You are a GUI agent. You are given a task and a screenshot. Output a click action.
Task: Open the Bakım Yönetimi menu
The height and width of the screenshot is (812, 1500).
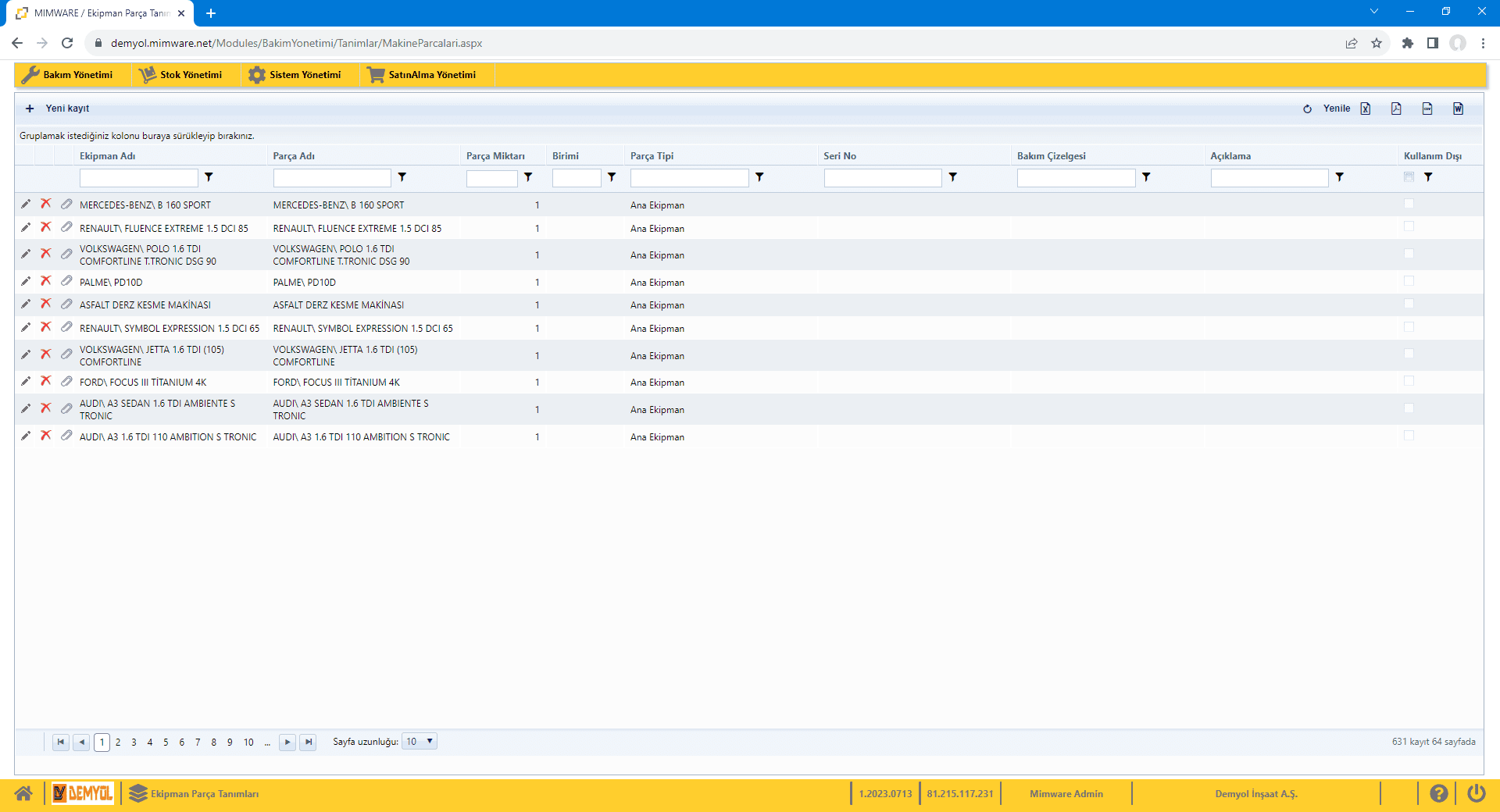click(69, 75)
